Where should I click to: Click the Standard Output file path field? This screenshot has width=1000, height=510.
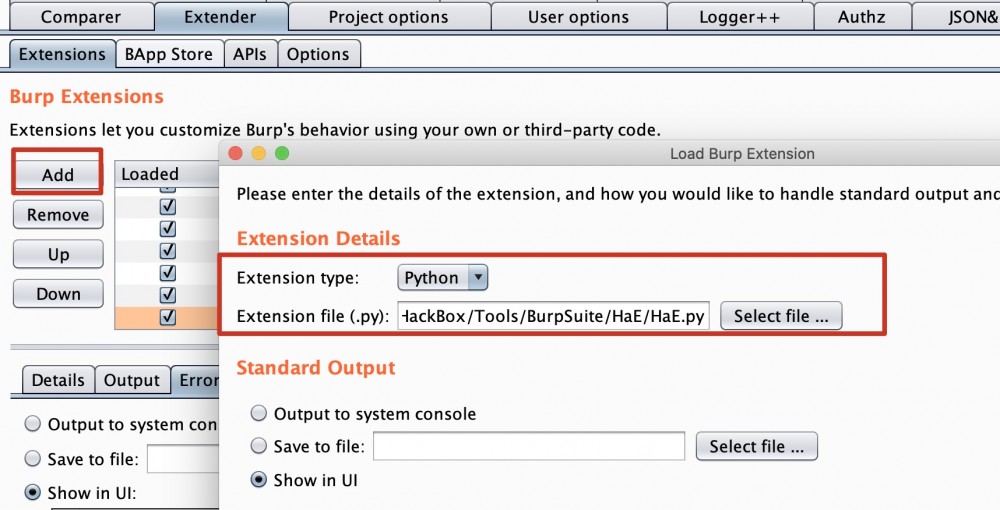click(x=528, y=446)
